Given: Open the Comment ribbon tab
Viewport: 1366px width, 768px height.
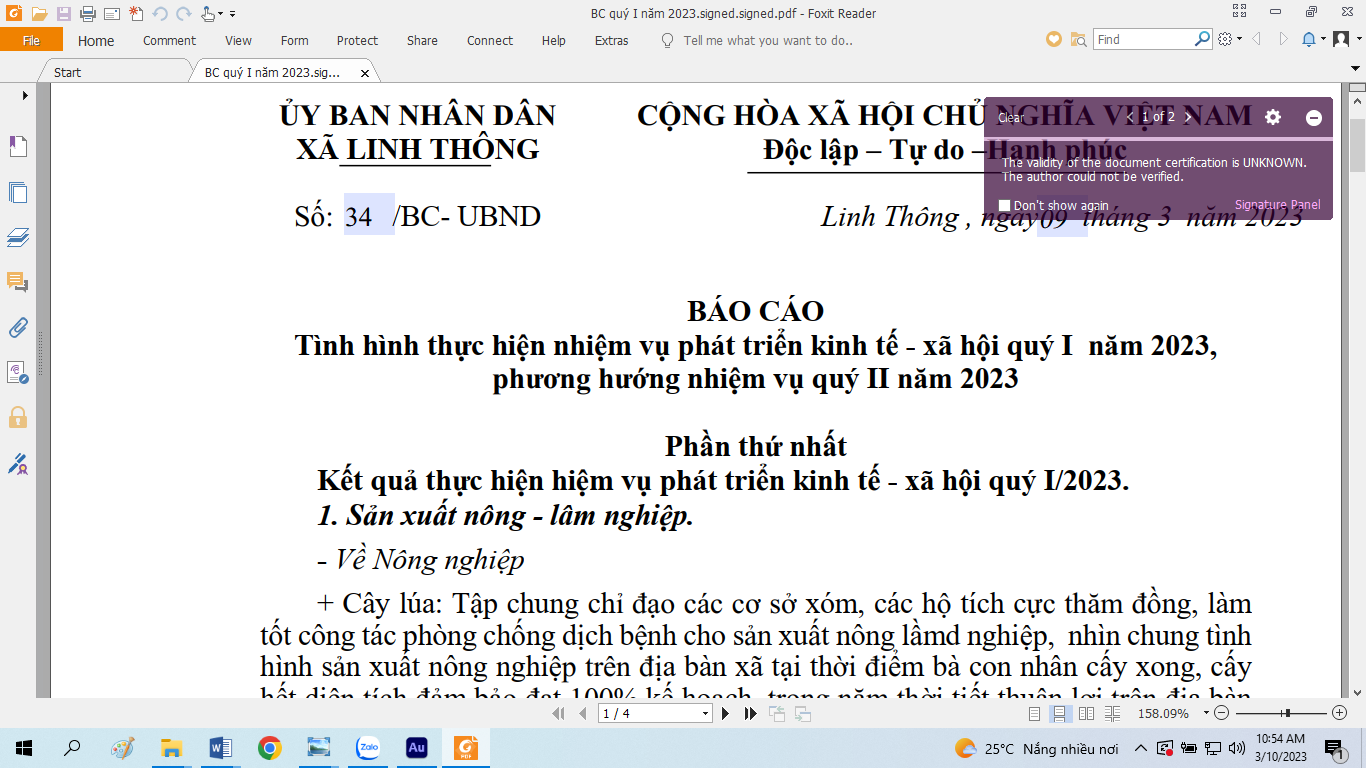Looking at the screenshot, I should (x=169, y=40).
